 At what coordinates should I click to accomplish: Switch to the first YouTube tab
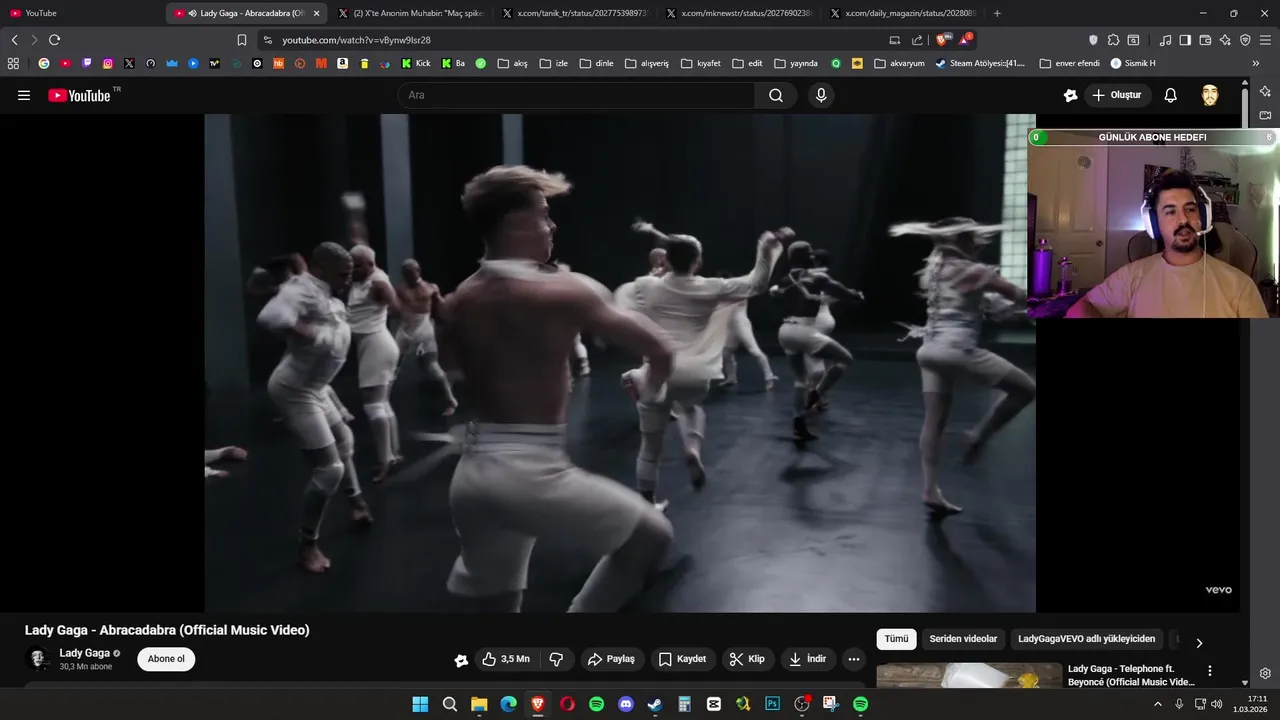[82, 13]
